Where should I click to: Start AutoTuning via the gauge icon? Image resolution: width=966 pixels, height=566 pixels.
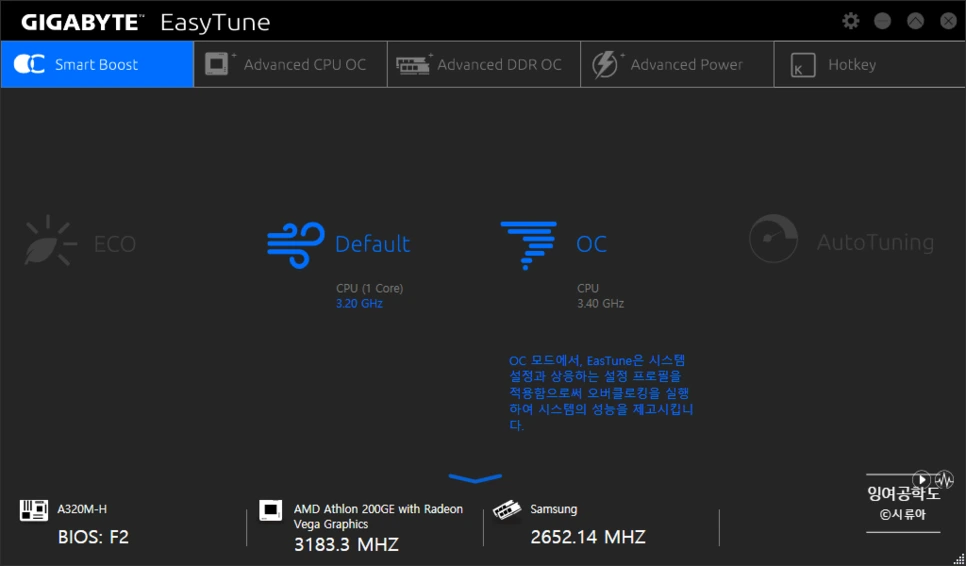[x=773, y=238]
